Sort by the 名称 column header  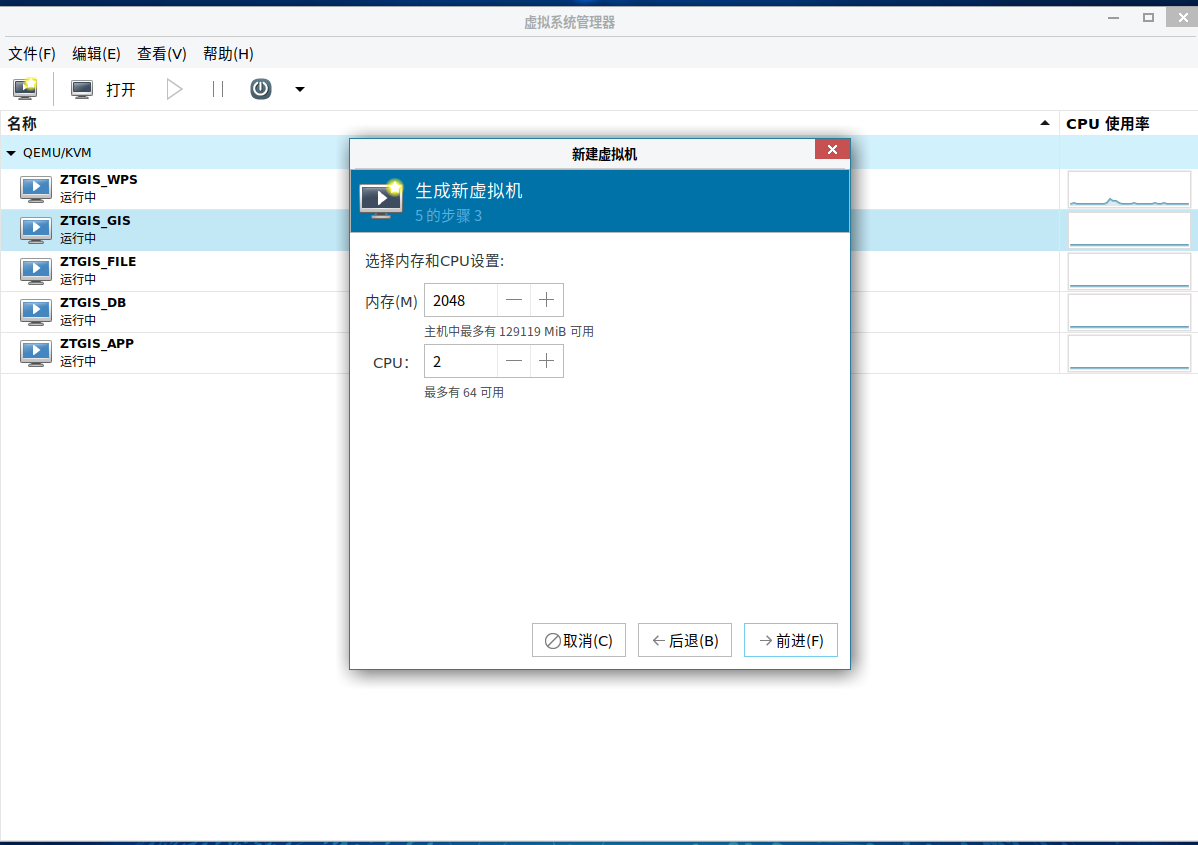pos(22,123)
